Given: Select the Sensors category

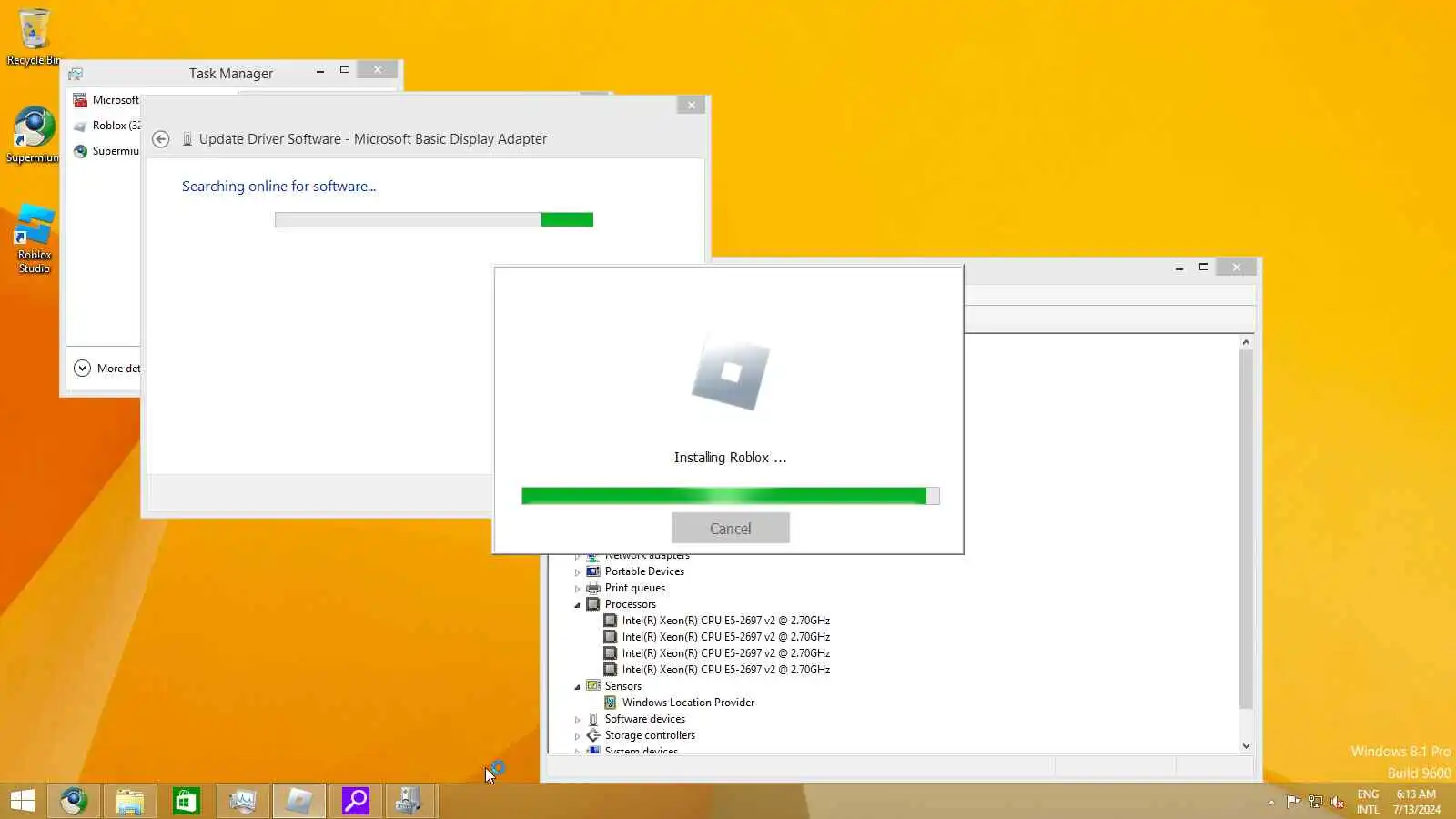Looking at the screenshot, I should [x=623, y=686].
